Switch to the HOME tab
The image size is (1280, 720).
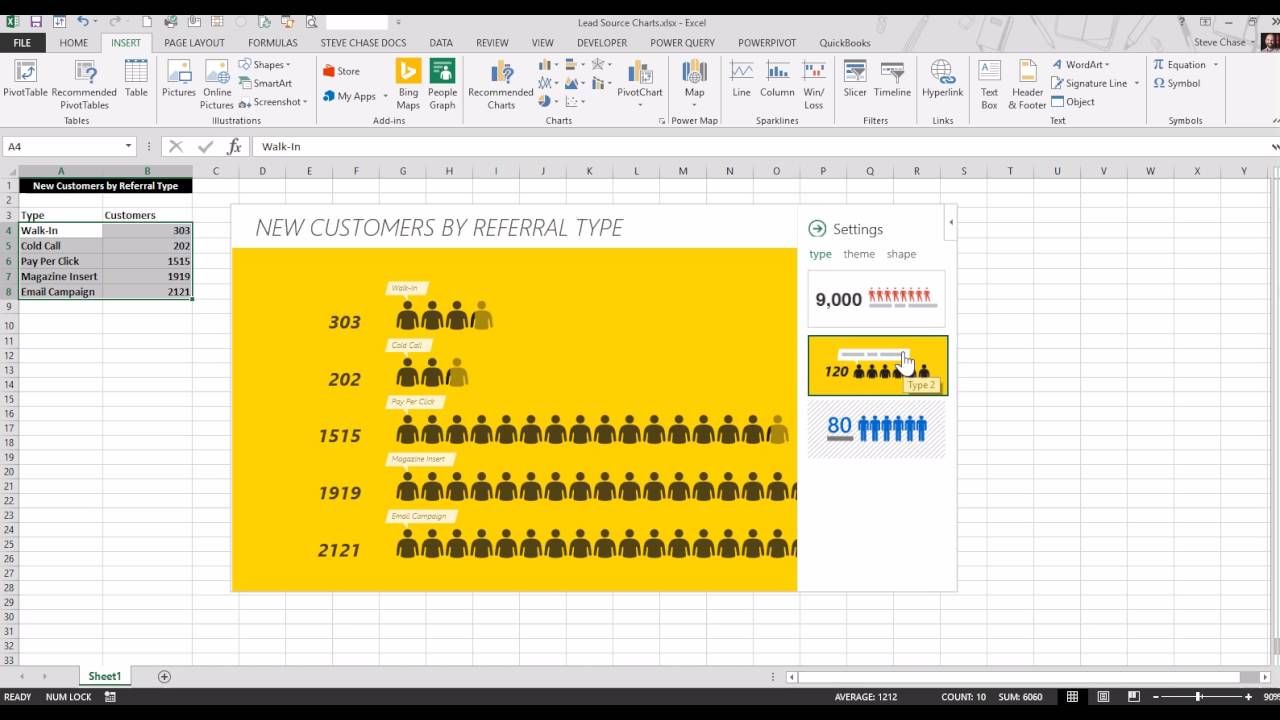click(x=73, y=43)
